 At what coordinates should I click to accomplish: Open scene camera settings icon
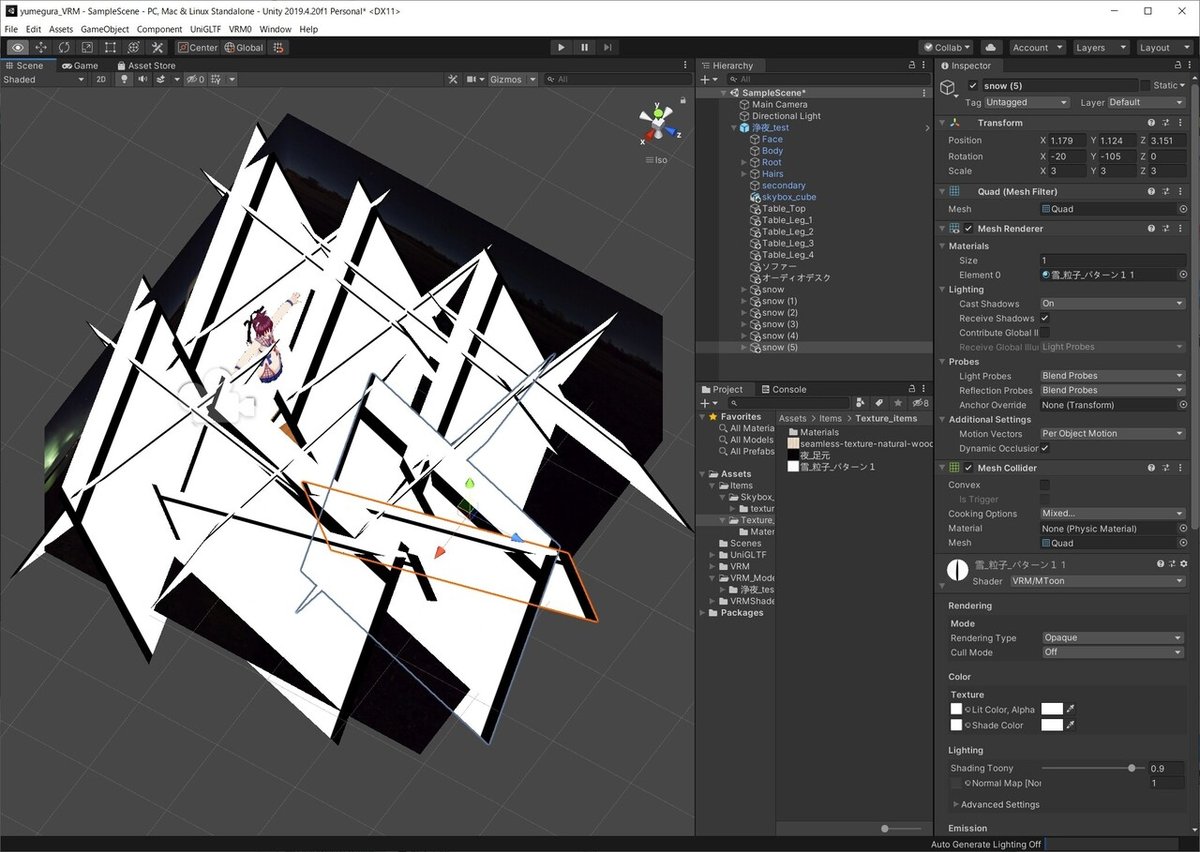click(x=473, y=79)
